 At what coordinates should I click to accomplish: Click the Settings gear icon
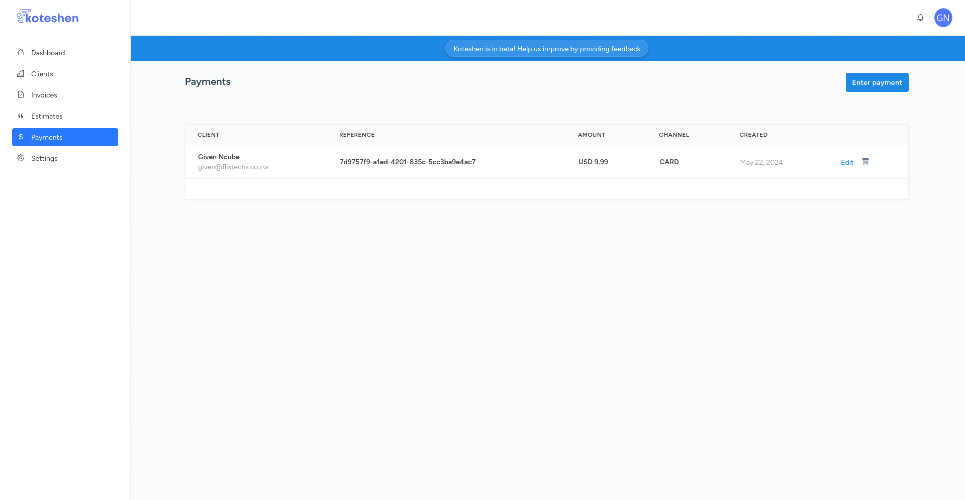tap(20, 158)
